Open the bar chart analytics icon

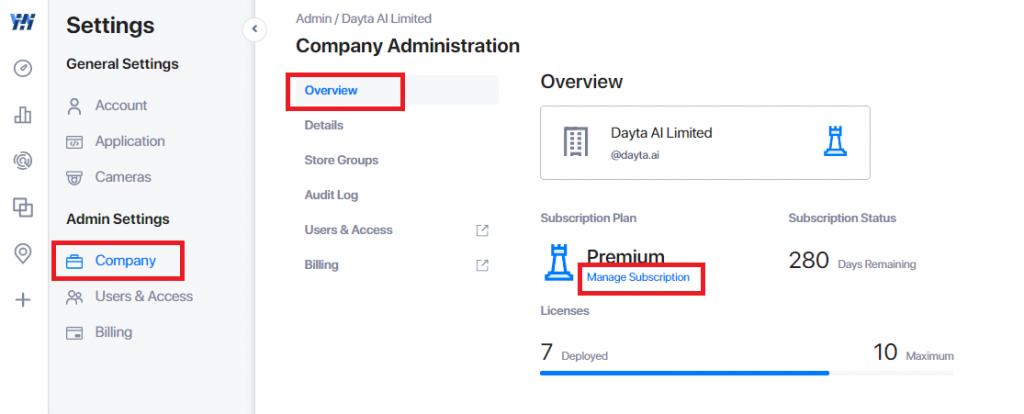(x=23, y=115)
